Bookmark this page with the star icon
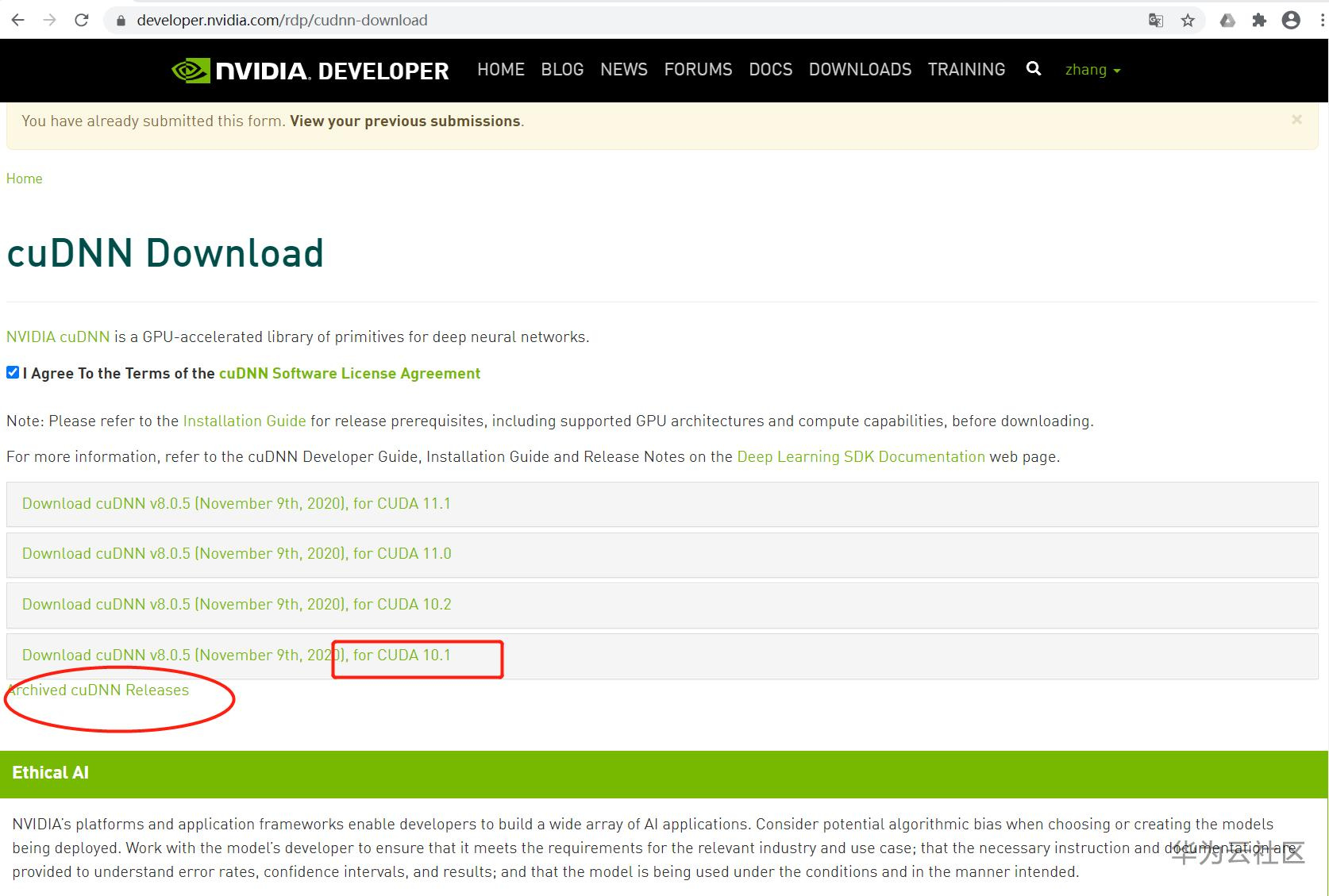Image resolution: width=1329 pixels, height=896 pixels. (x=1188, y=21)
